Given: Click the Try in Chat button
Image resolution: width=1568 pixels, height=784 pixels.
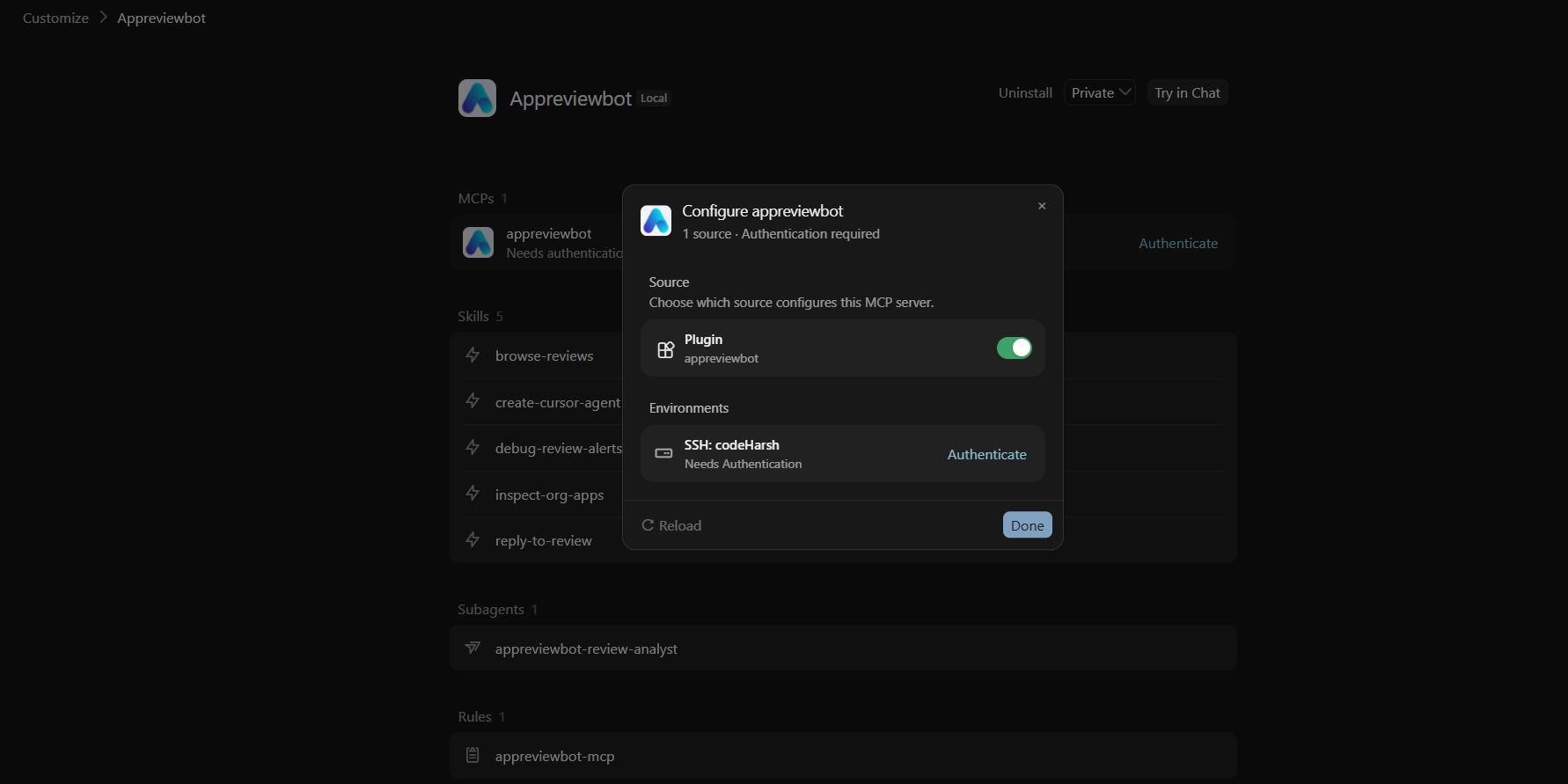Looking at the screenshot, I should pos(1187,92).
